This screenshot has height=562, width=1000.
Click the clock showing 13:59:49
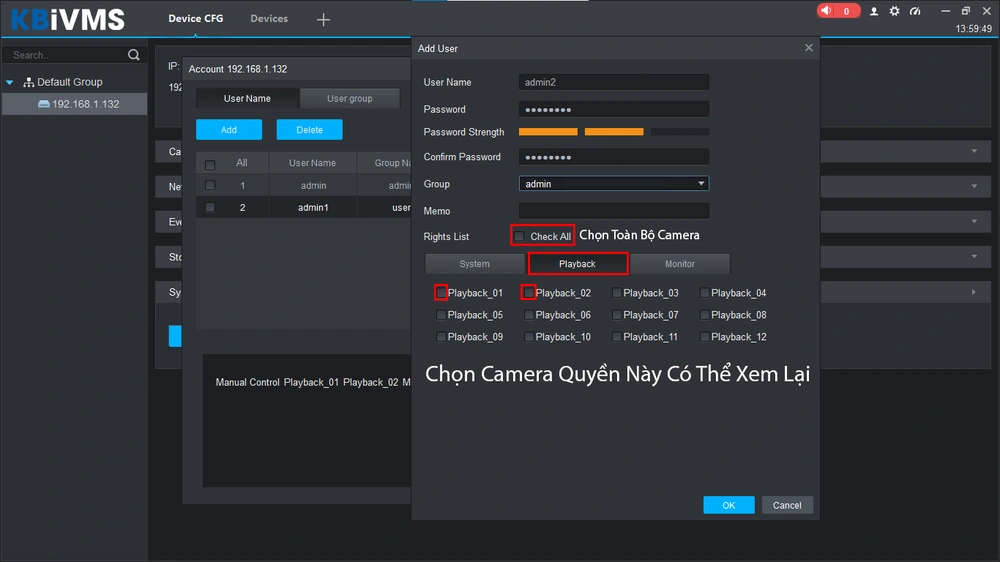click(973, 29)
